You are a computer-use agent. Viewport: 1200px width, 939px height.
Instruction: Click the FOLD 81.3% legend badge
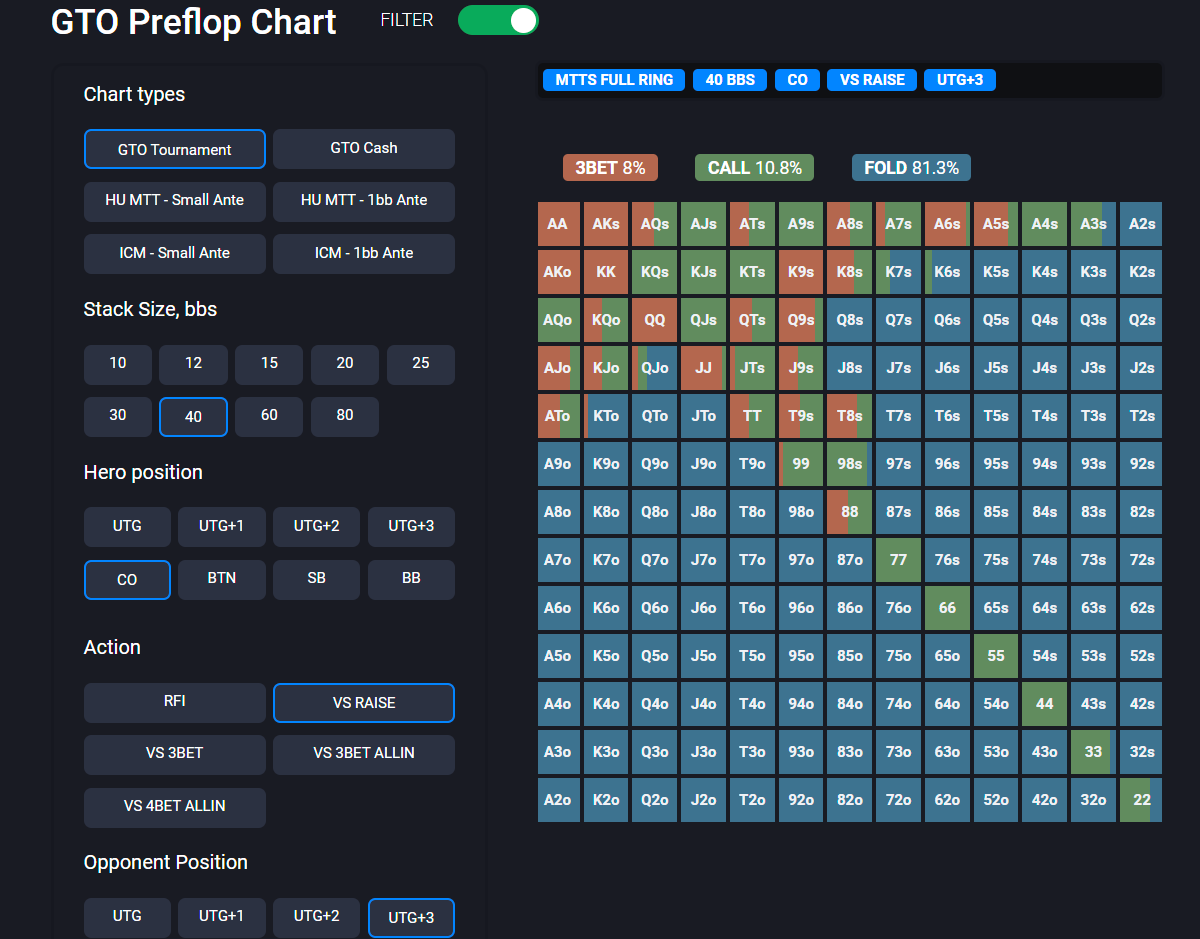coord(911,168)
